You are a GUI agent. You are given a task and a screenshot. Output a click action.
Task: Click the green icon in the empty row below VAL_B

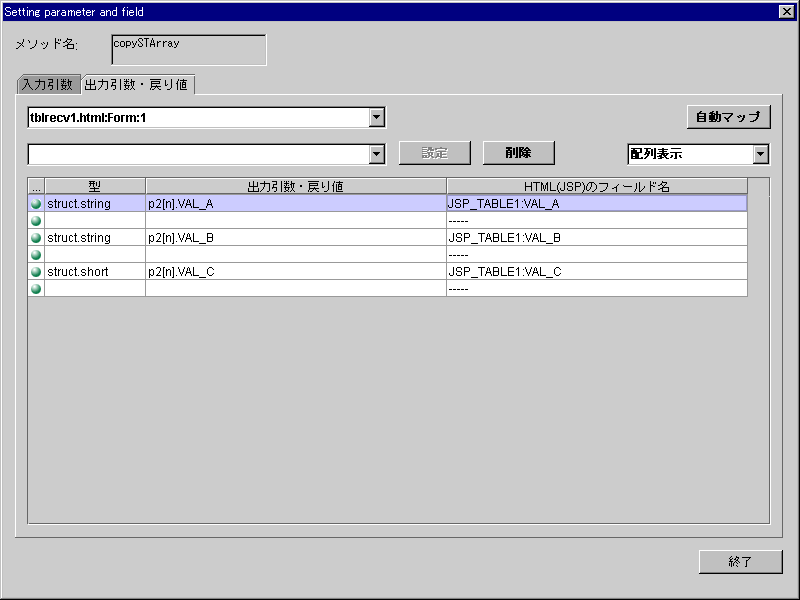(x=36, y=255)
